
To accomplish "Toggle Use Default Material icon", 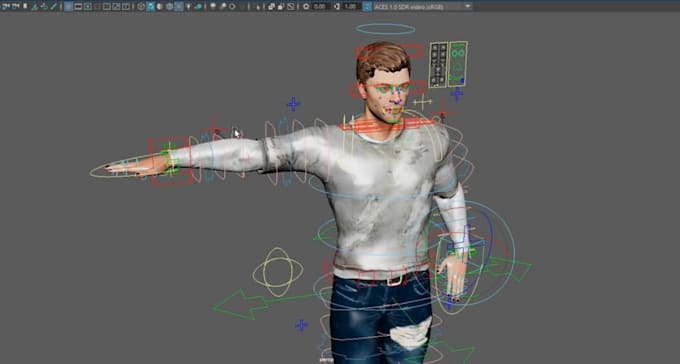I will click(160, 7).
